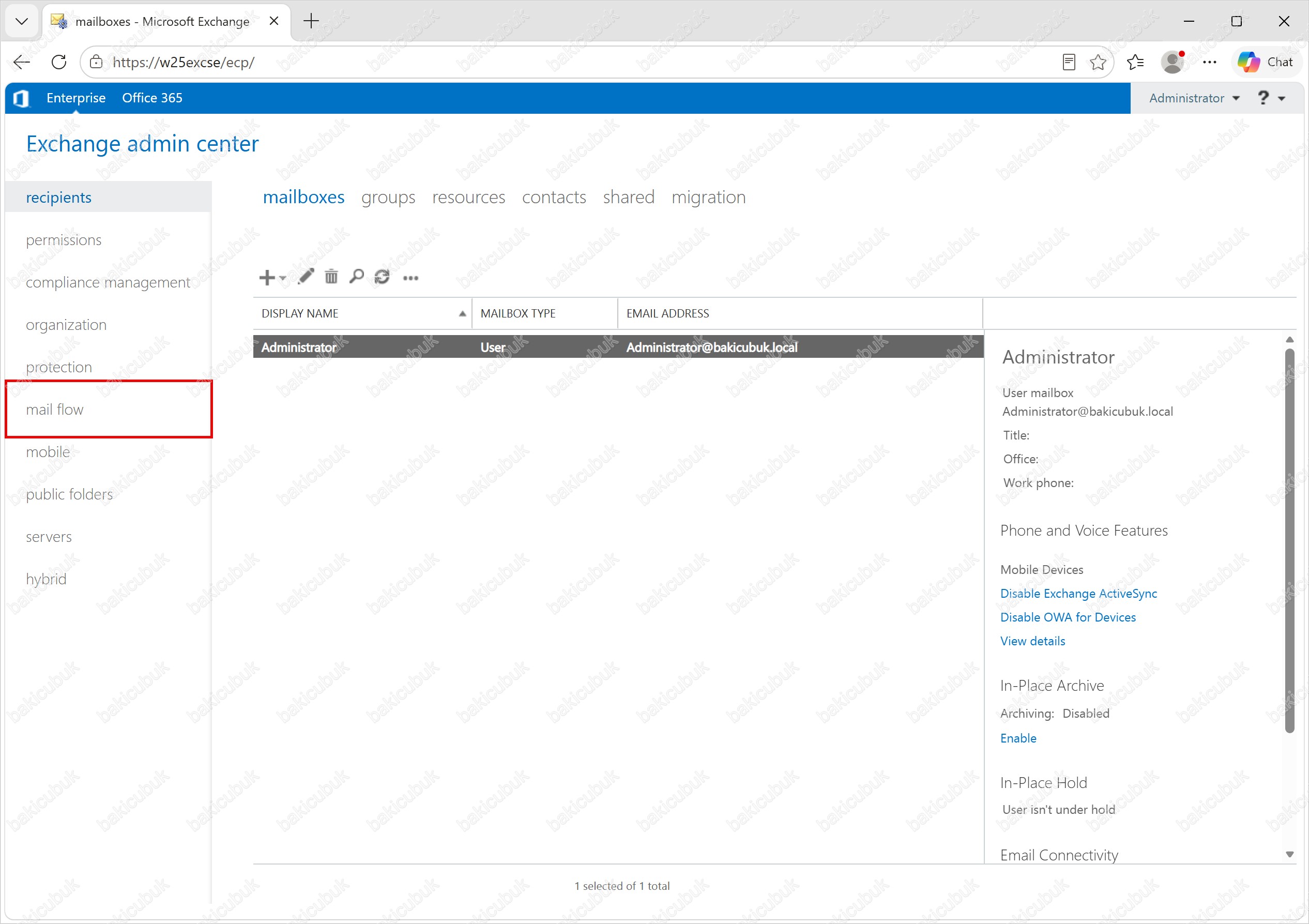The image size is (1309, 924).
Task: Click the Office logo in blue header
Action: (x=21, y=98)
